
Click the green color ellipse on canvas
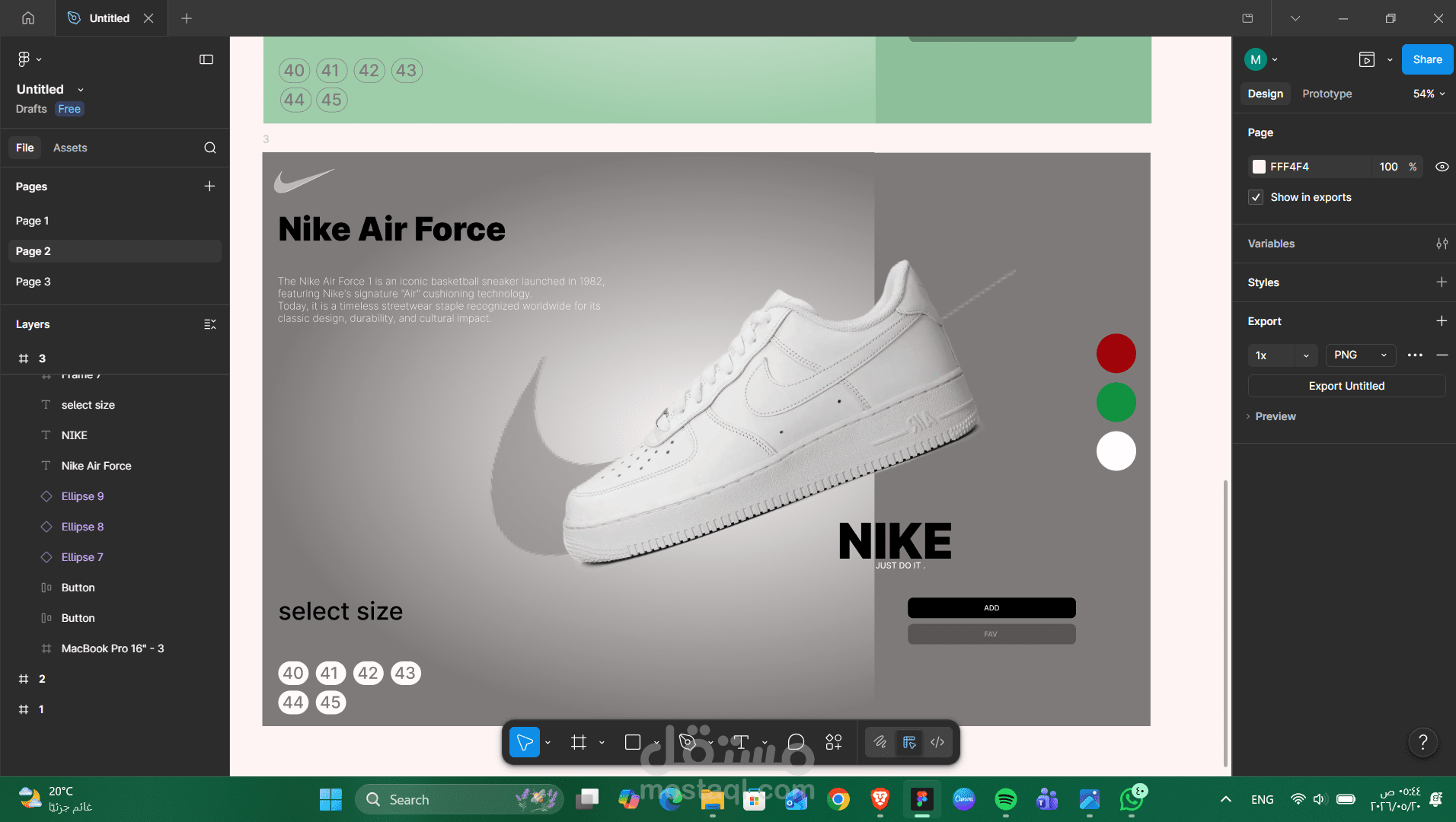[1116, 402]
